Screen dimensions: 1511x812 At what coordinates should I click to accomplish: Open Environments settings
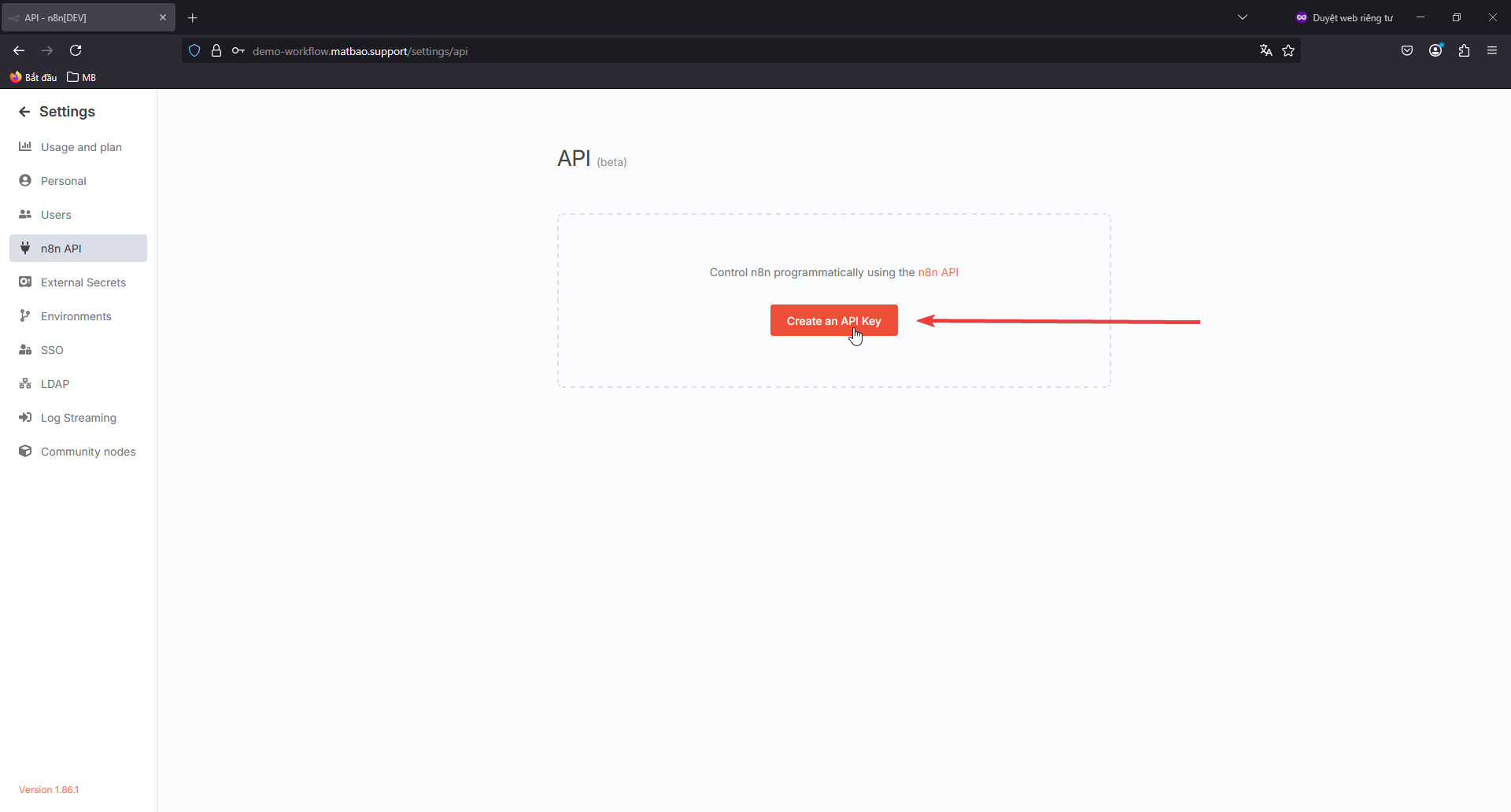[x=78, y=316]
